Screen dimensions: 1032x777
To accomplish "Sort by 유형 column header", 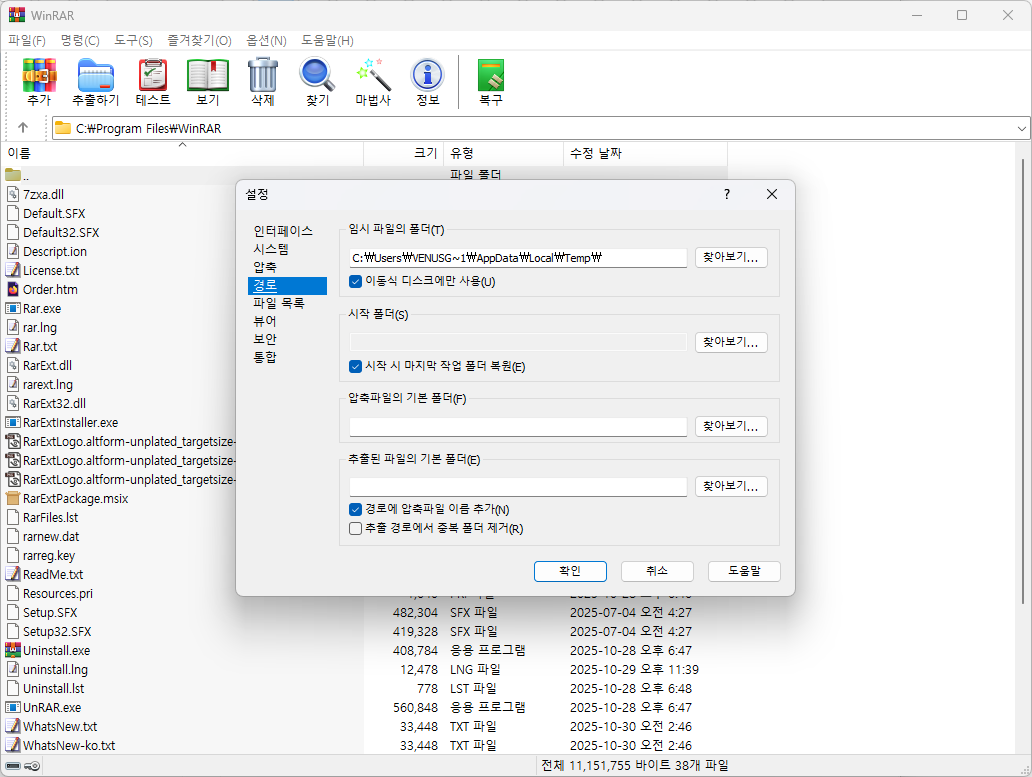I will pyautogui.click(x=503, y=153).
